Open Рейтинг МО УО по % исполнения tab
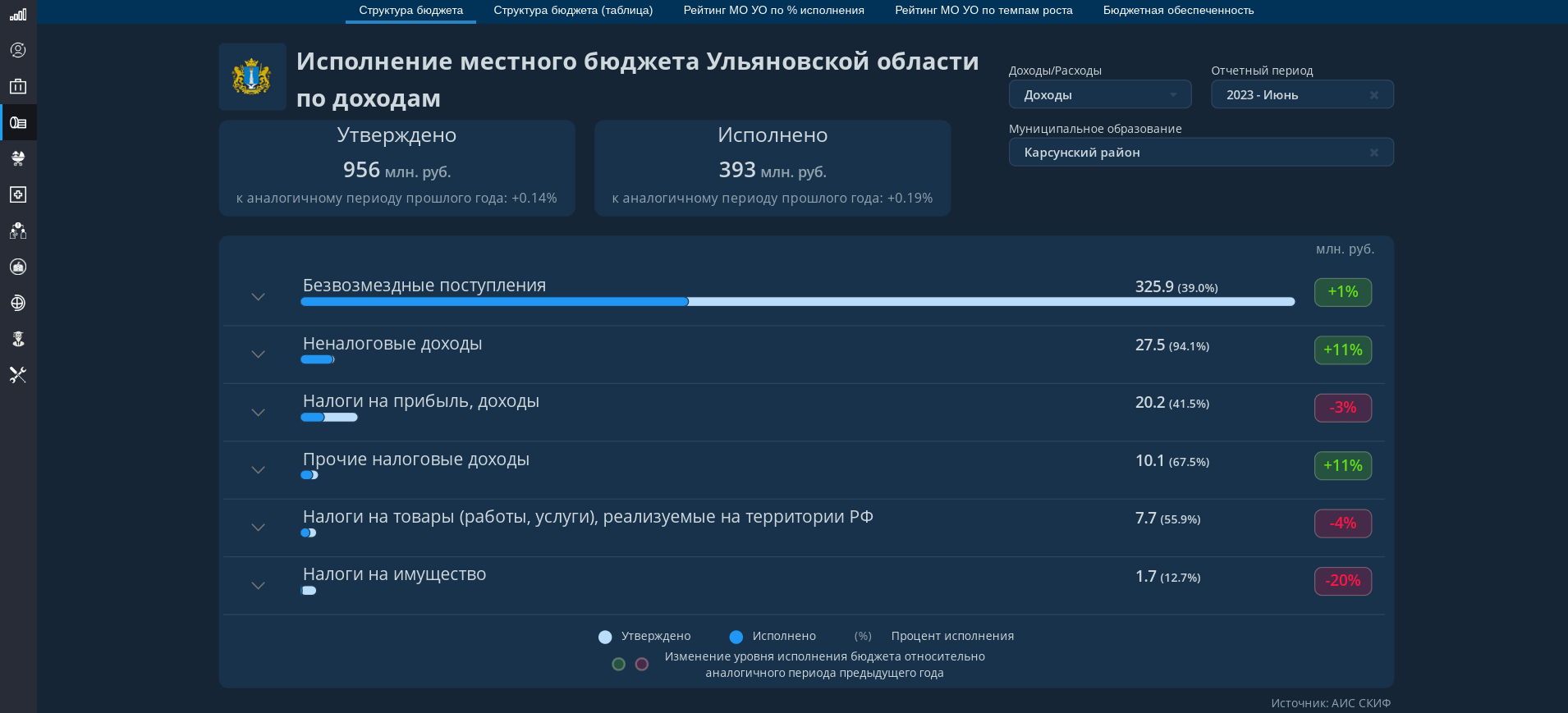1568x713 pixels. coord(773,11)
